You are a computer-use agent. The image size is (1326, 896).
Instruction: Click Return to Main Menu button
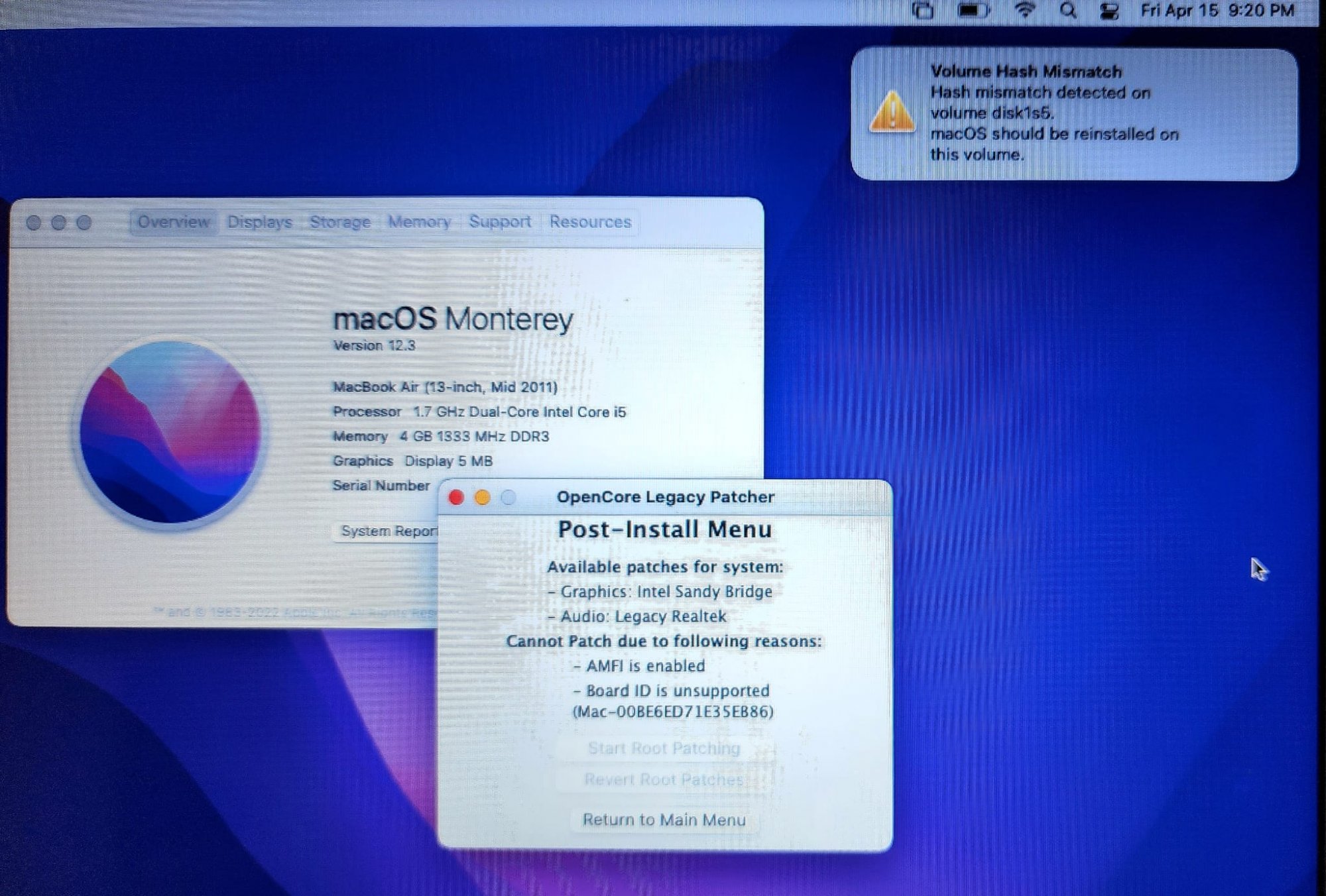pos(664,820)
